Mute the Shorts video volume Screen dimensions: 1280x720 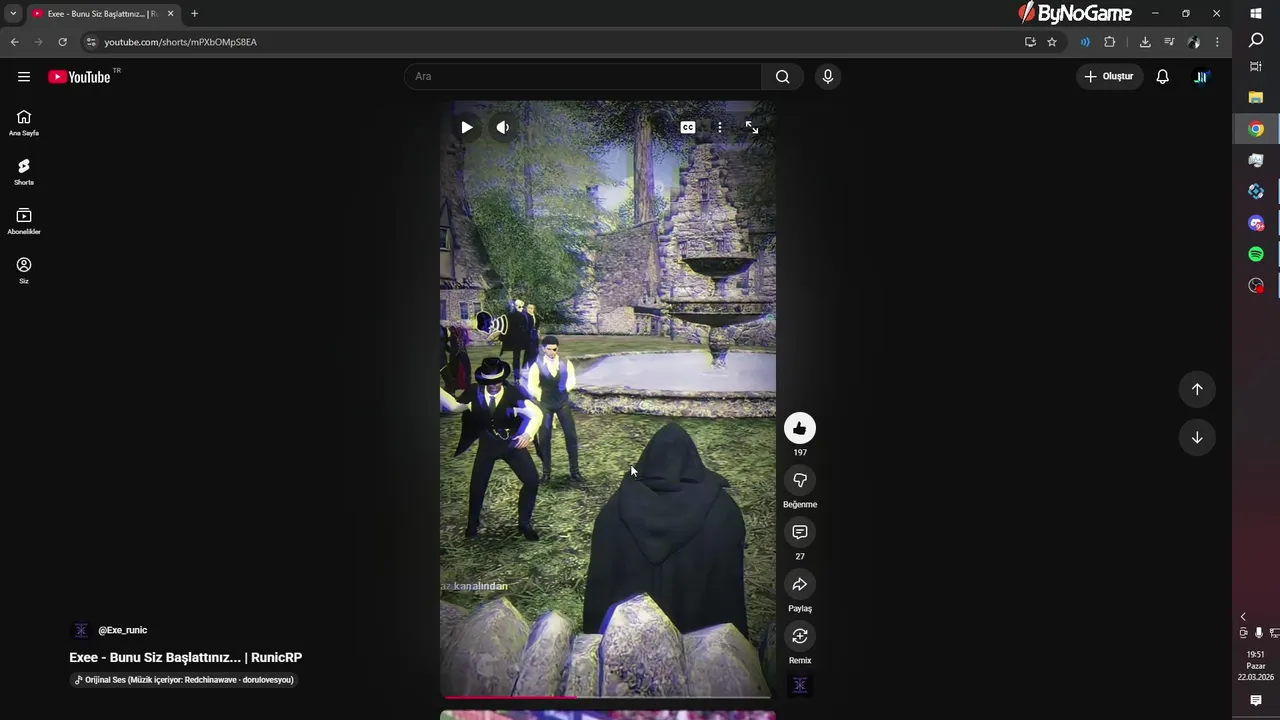point(502,127)
